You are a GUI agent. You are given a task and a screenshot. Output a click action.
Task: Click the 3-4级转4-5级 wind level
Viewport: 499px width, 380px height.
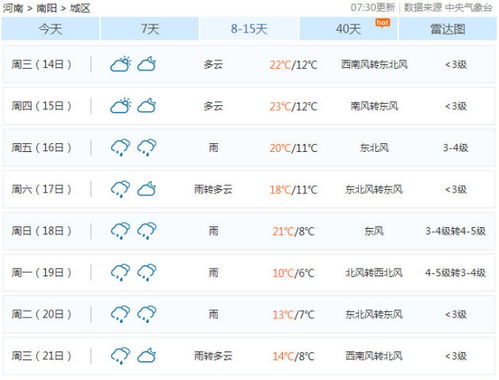click(455, 231)
